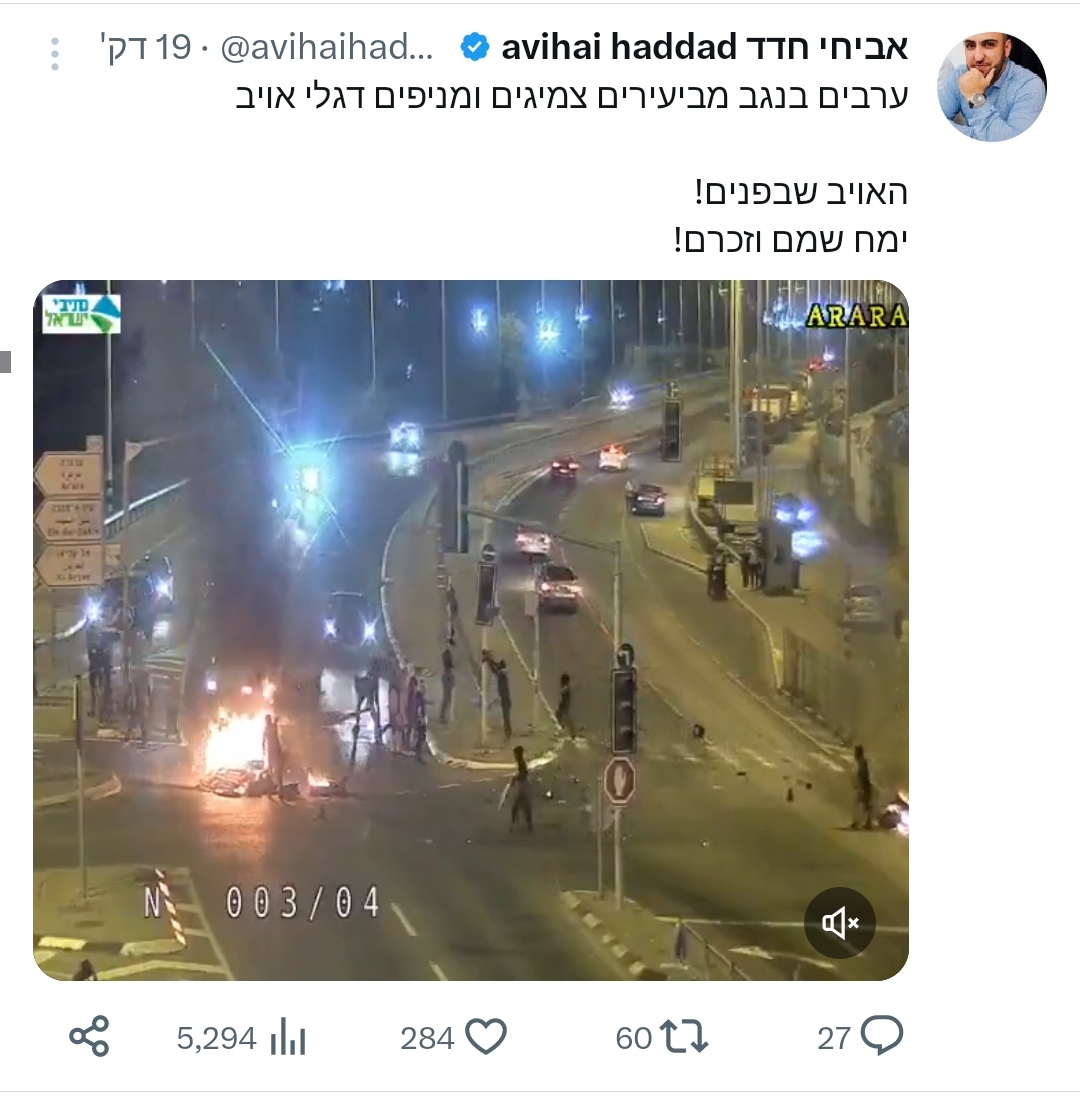Repost using the retweet arrows icon
The width and height of the screenshot is (1080, 1101).
pos(685,1038)
